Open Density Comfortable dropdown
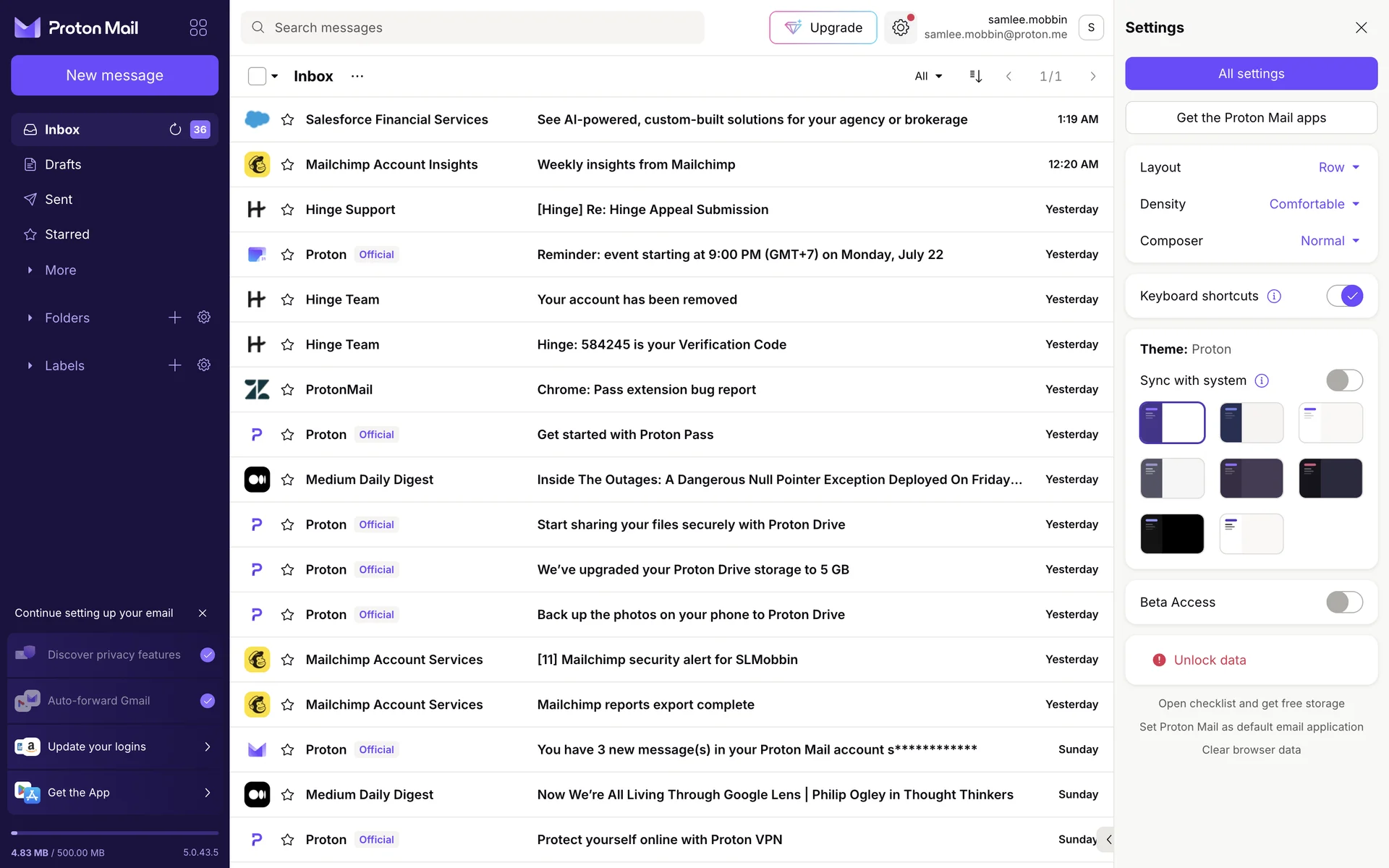Screen dimensions: 1389x868 tap(1314, 204)
